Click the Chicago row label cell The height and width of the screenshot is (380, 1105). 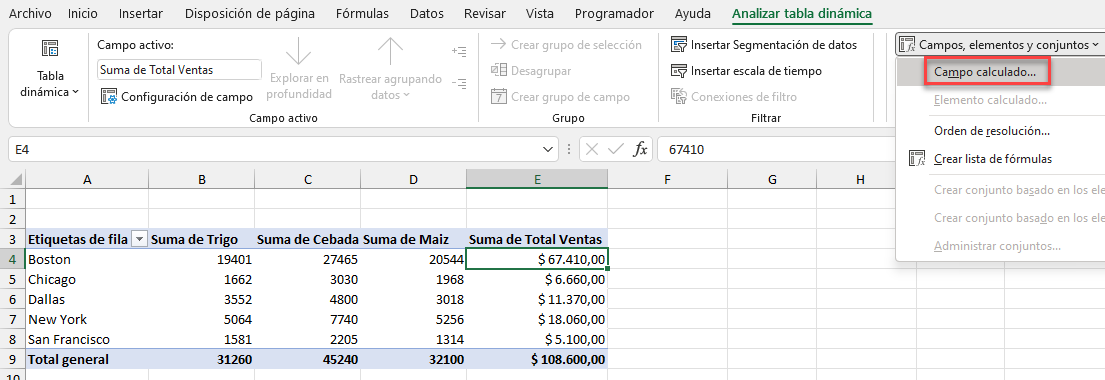point(87,279)
